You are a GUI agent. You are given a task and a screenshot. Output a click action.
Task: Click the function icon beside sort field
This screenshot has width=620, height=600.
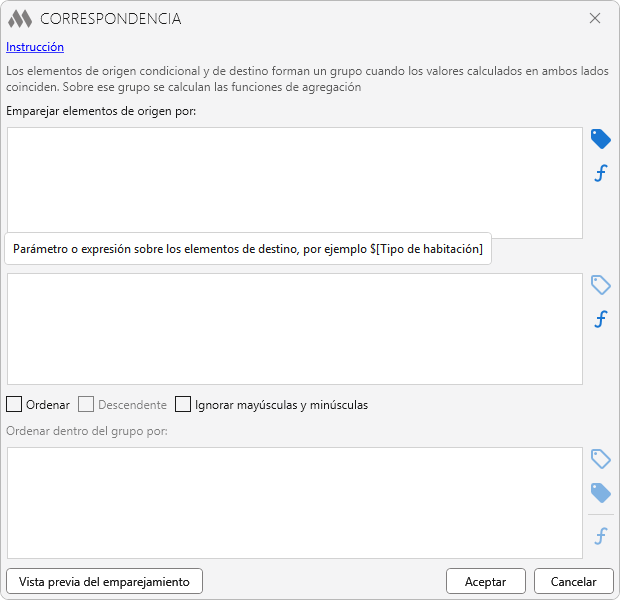coord(601,536)
